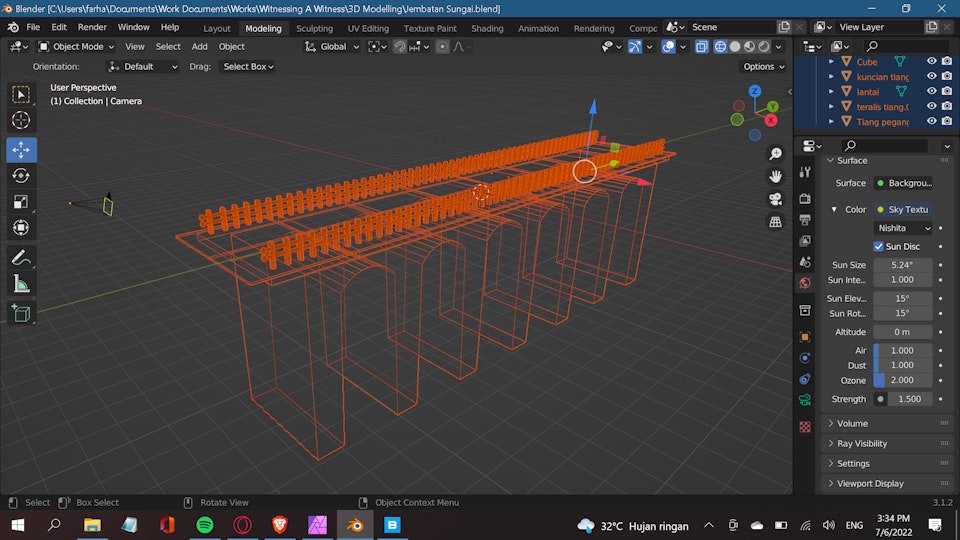
Task: Open the View Layer properties tab
Action: tap(805, 240)
